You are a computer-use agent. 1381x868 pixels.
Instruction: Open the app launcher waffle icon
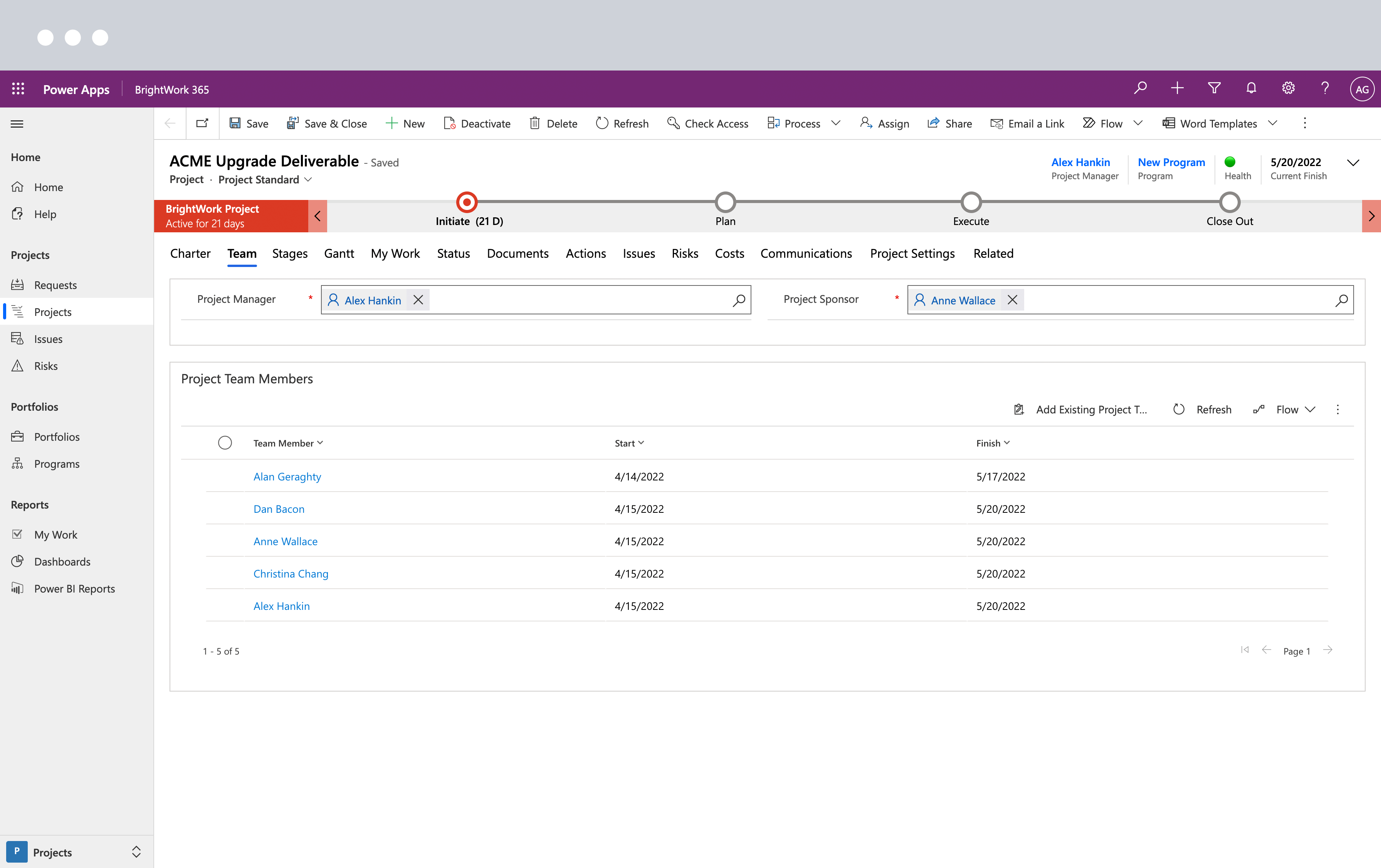(x=18, y=88)
